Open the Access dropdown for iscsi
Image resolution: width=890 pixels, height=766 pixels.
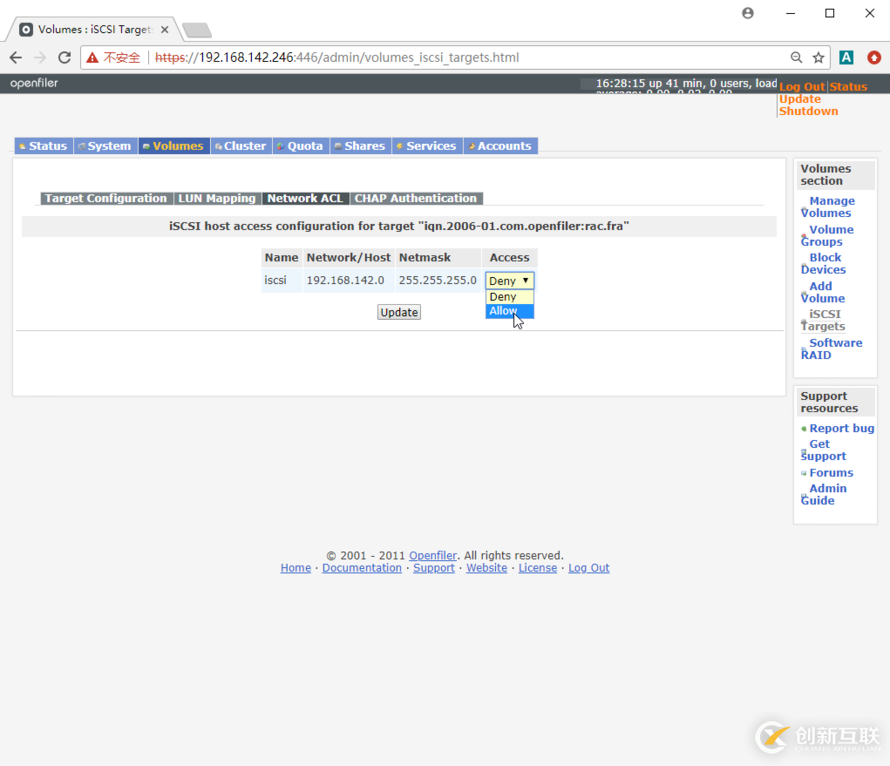[x=509, y=281]
